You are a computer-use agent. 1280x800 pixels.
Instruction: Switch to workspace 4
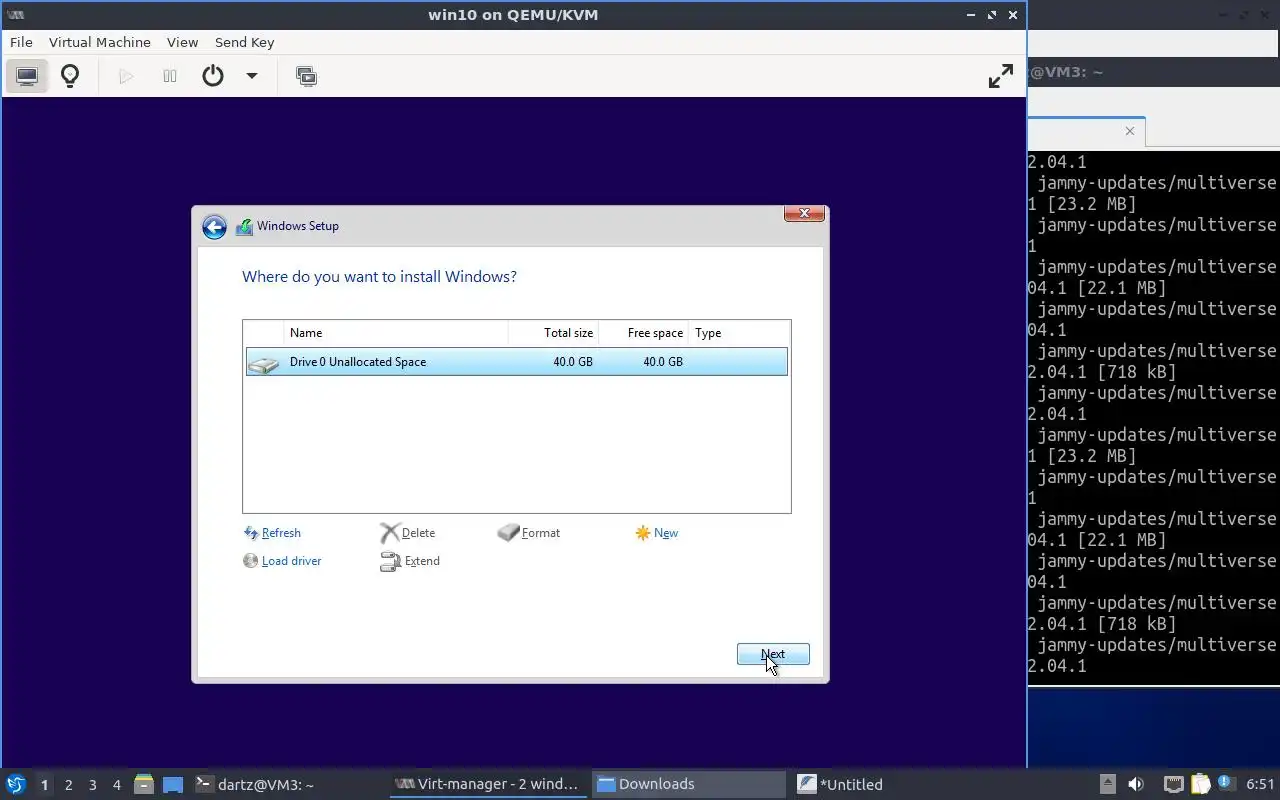(117, 785)
